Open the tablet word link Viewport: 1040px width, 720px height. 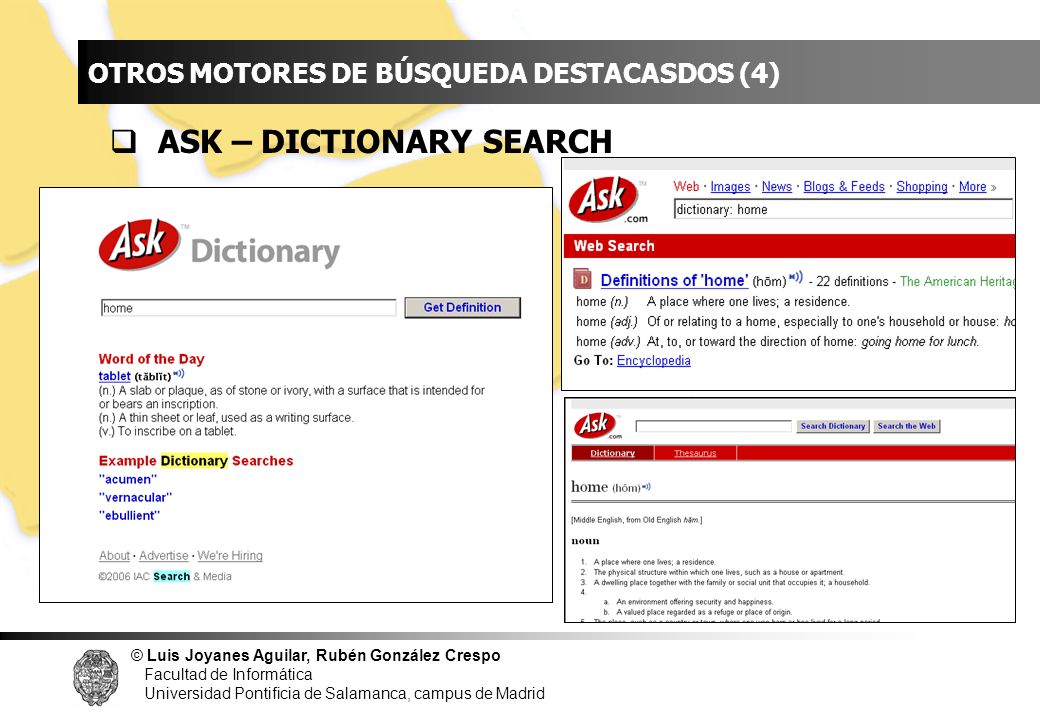click(x=115, y=376)
